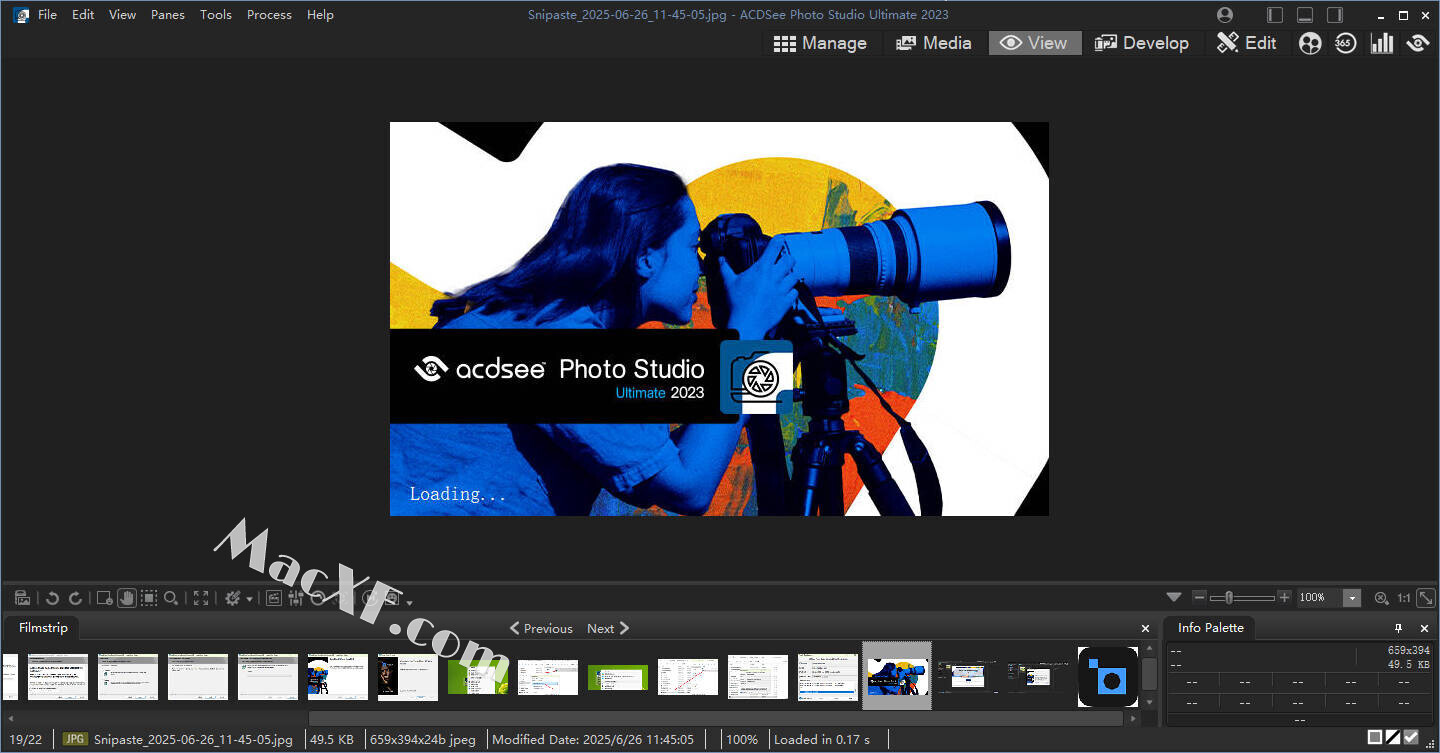This screenshot has width=1440, height=753.
Task: Click the zoom lock icon
Action: tap(1381, 598)
